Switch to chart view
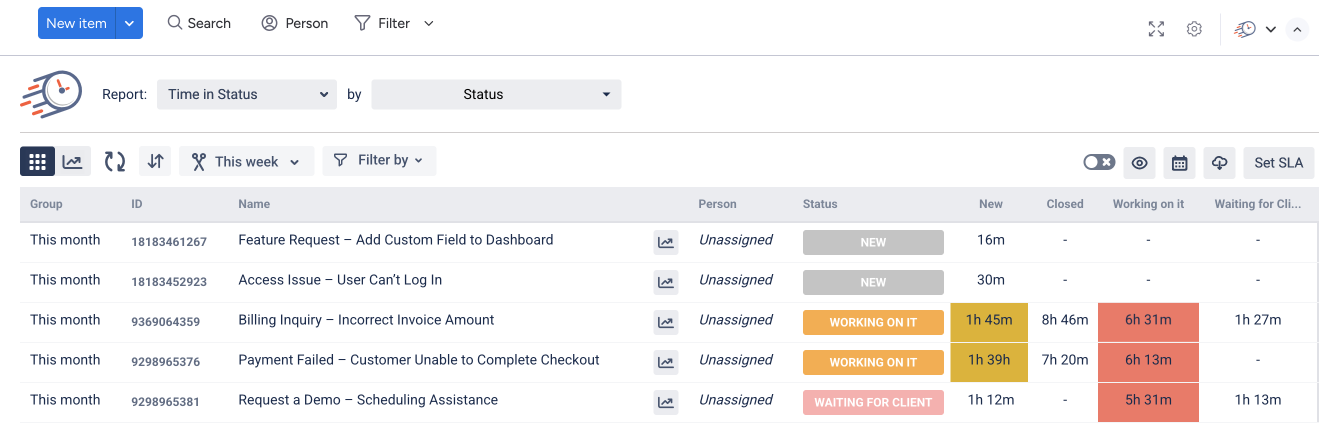Viewport: 1319px width, 427px height. click(72, 161)
